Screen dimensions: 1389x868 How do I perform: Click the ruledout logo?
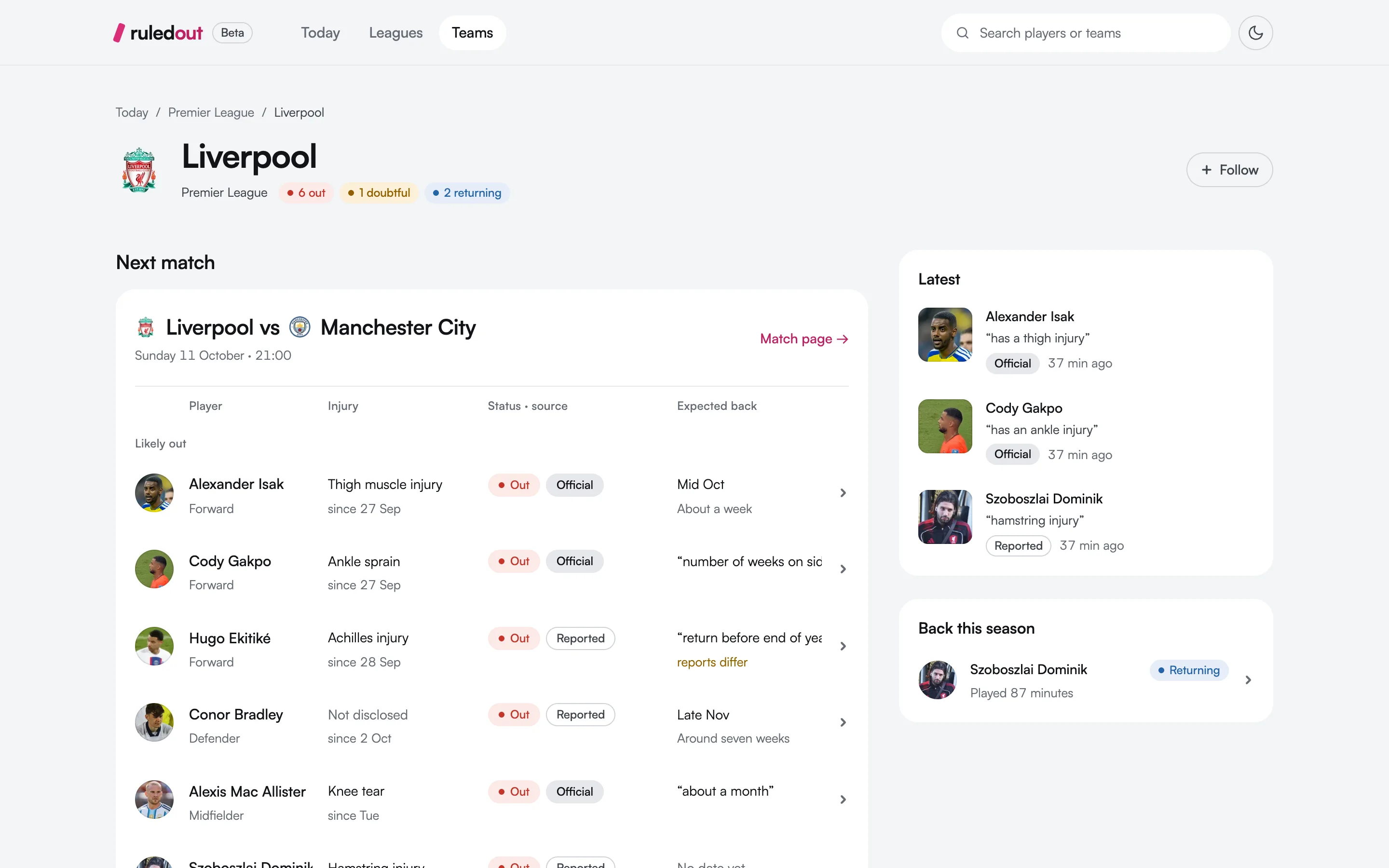click(x=158, y=33)
